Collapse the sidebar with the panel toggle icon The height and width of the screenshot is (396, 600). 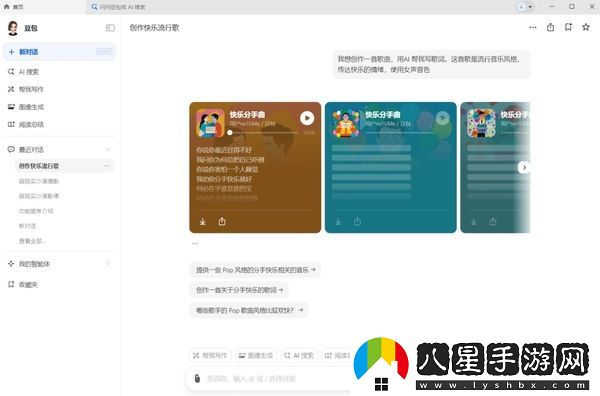110,28
